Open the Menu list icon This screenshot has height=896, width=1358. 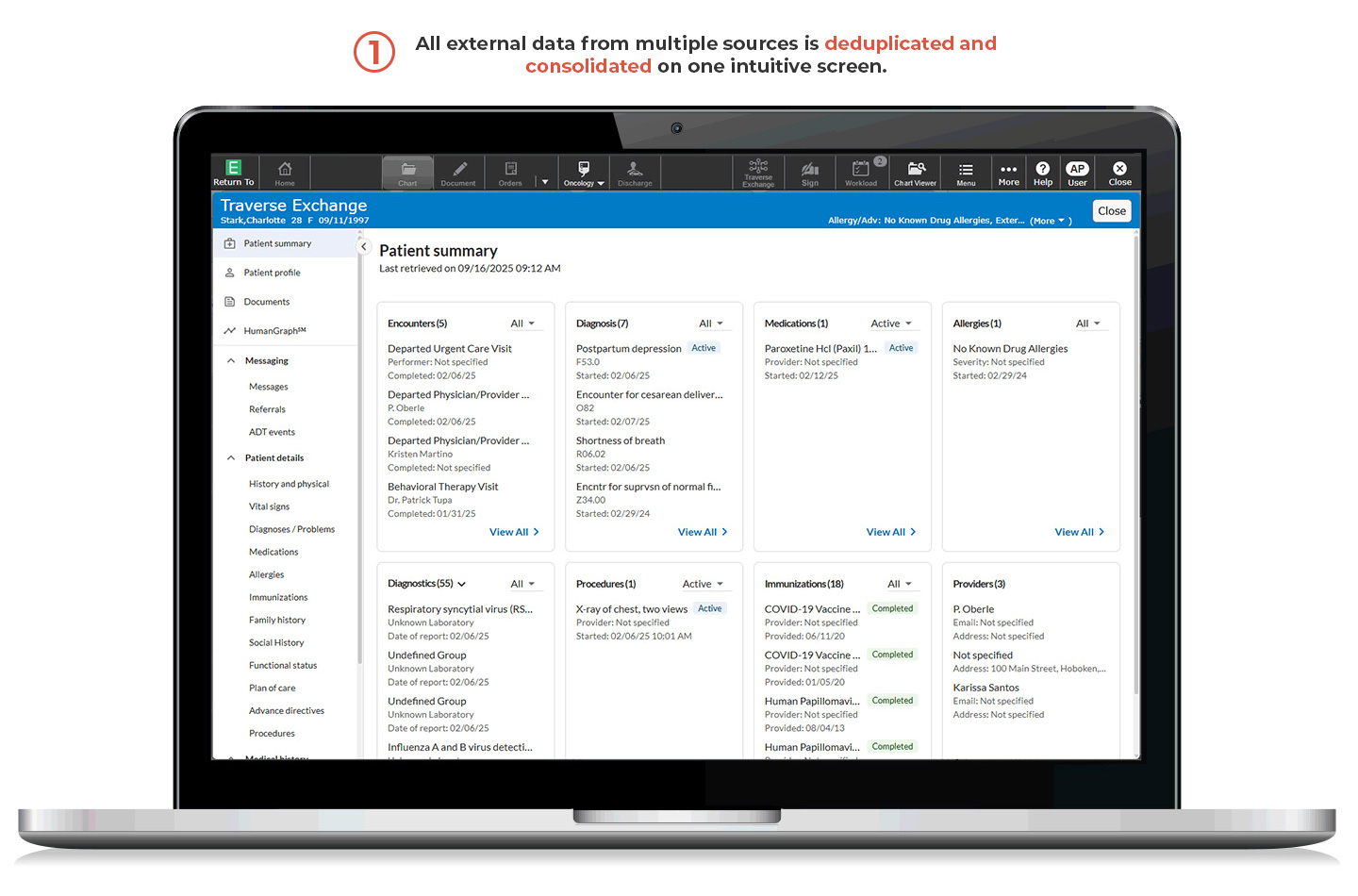tap(965, 173)
